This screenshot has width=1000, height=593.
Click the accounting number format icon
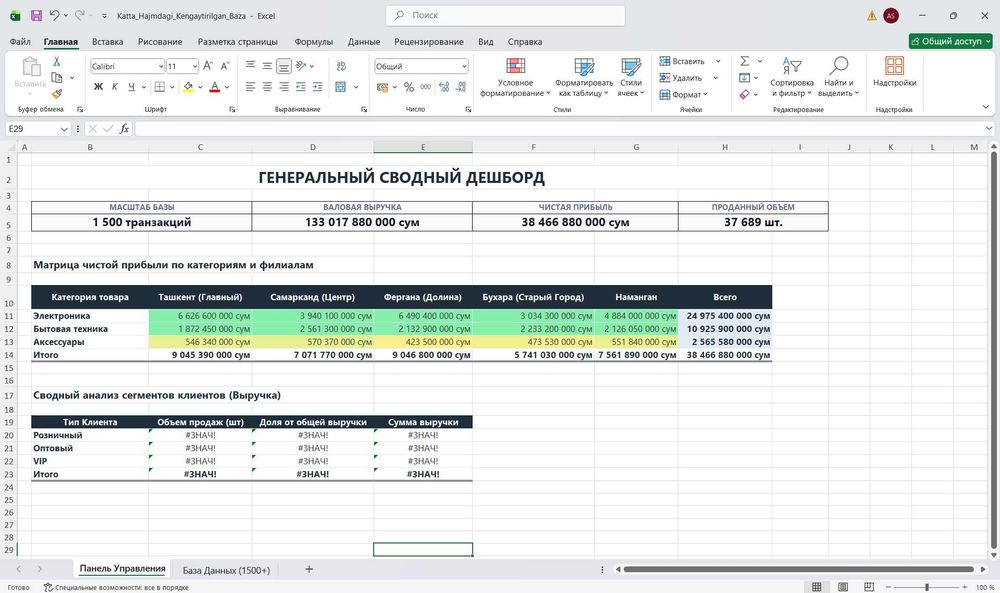(383, 87)
